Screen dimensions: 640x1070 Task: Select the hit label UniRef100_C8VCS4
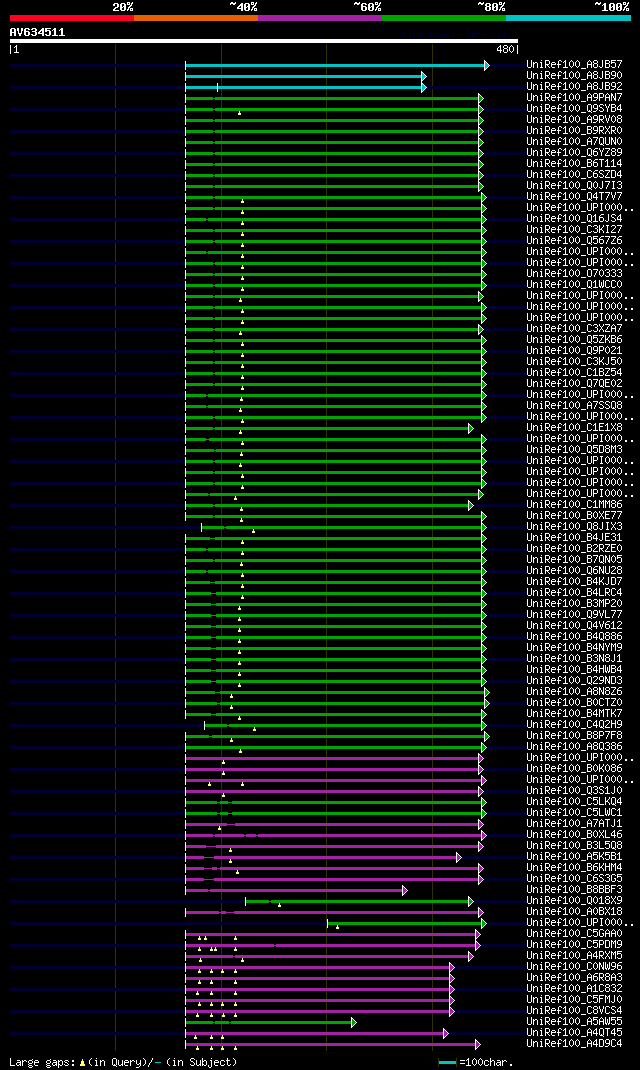tap(574, 1011)
